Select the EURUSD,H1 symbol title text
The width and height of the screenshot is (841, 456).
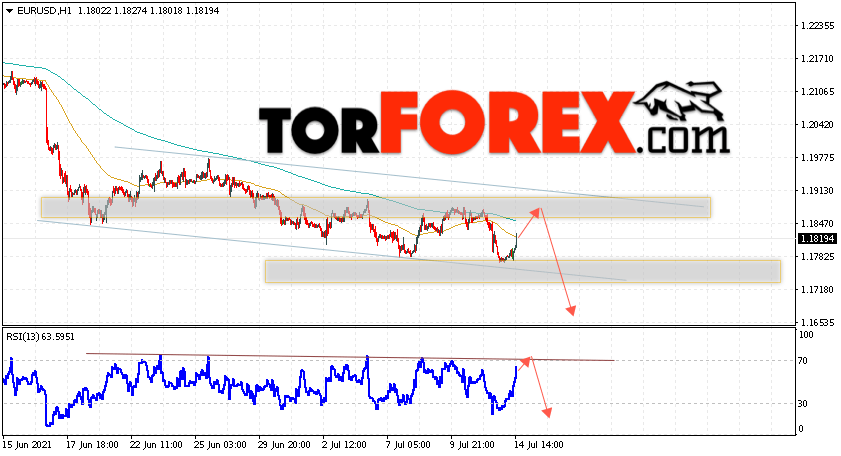tap(44, 11)
